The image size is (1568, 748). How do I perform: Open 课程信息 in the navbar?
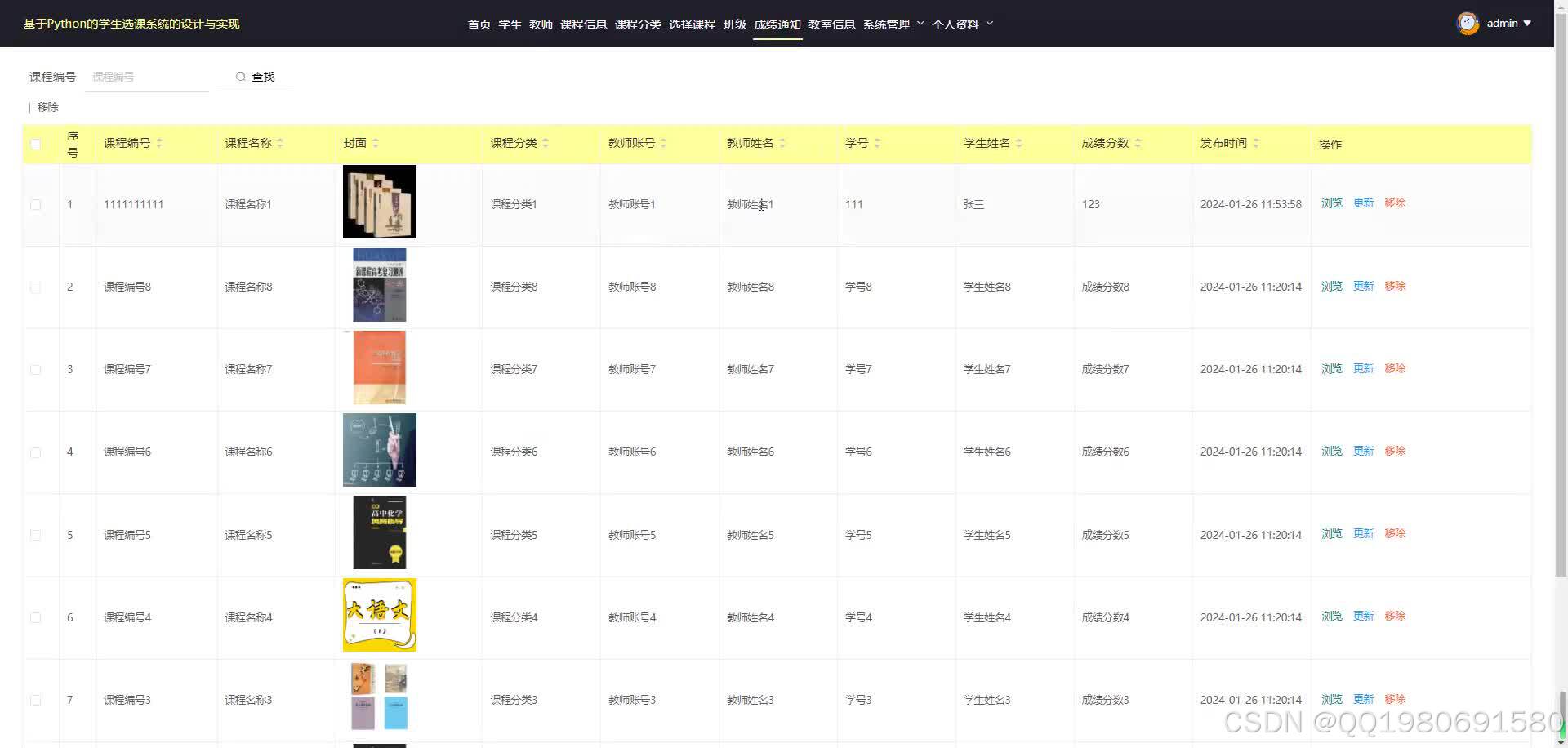(583, 24)
